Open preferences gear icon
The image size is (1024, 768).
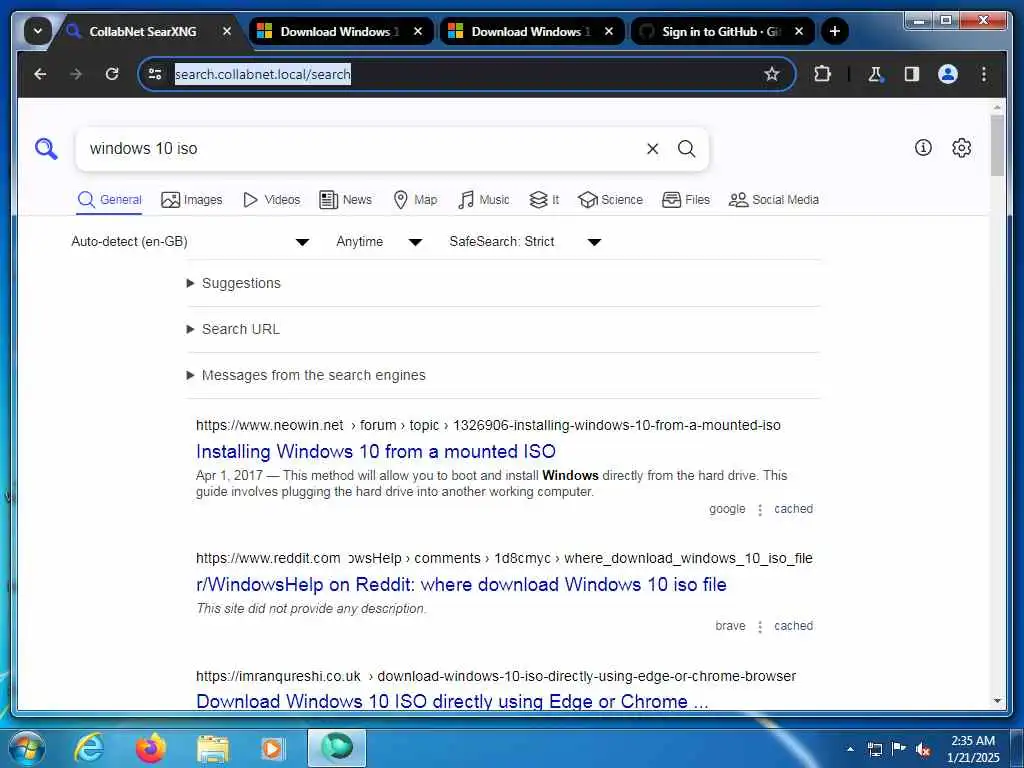click(x=961, y=148)
